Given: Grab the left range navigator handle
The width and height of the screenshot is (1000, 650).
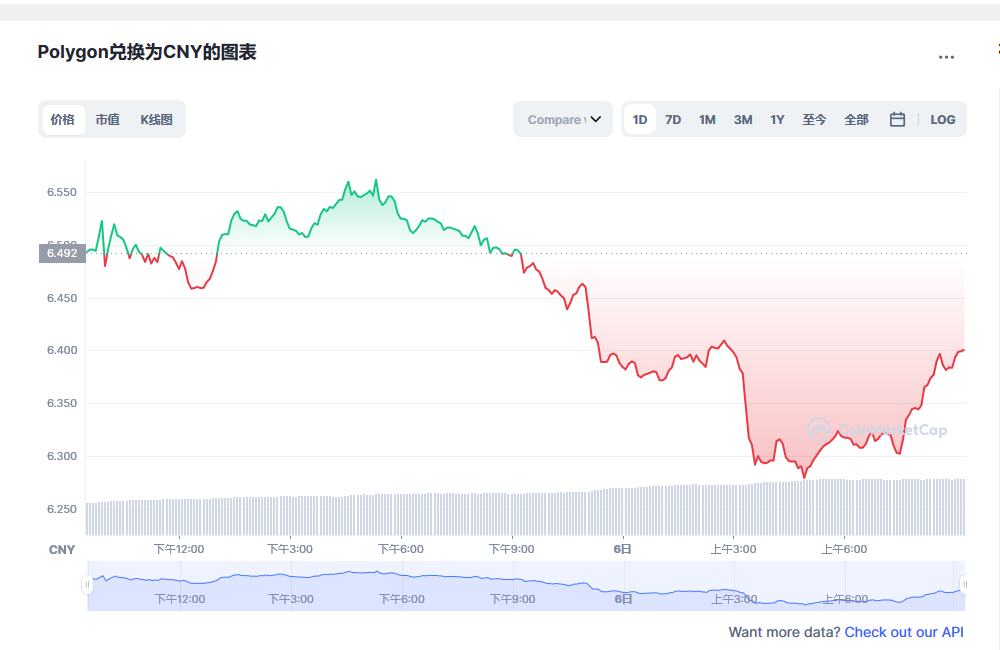Looking at the screenshot, I should [87, 584].
